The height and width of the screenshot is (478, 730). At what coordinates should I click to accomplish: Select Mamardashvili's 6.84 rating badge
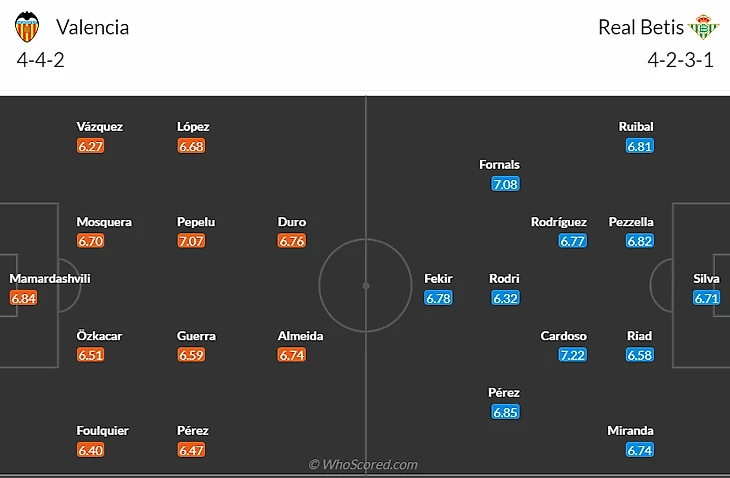point(24,298)
